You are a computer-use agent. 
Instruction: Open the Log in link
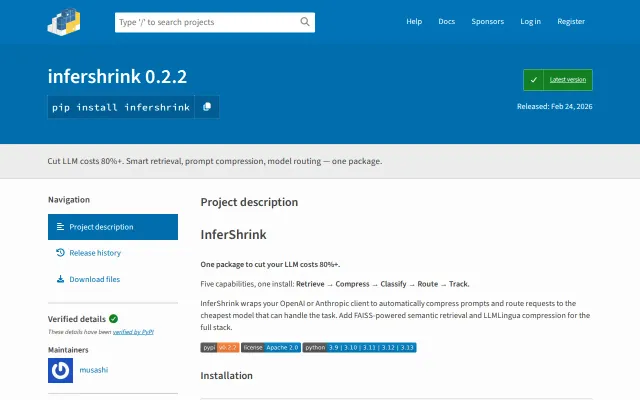(x=530, y=22)
